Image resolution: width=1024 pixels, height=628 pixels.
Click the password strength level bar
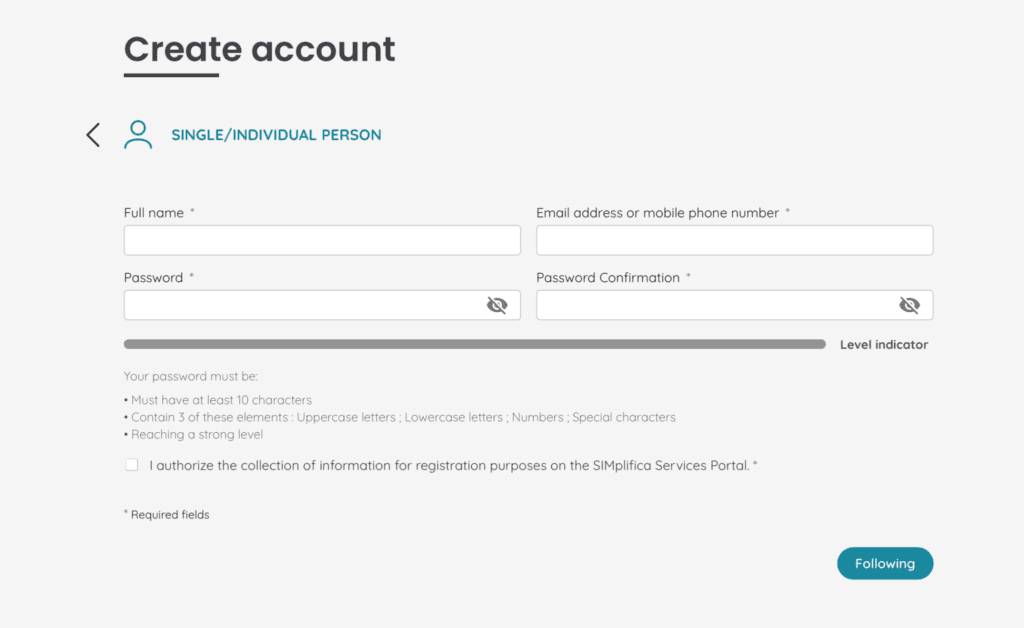tap(474, 344)
